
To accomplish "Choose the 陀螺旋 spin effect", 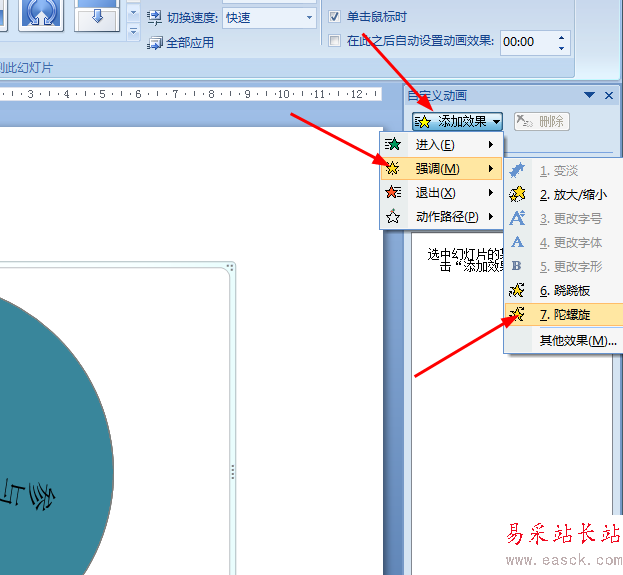I will pyautogui.click(x=564, y=315).
